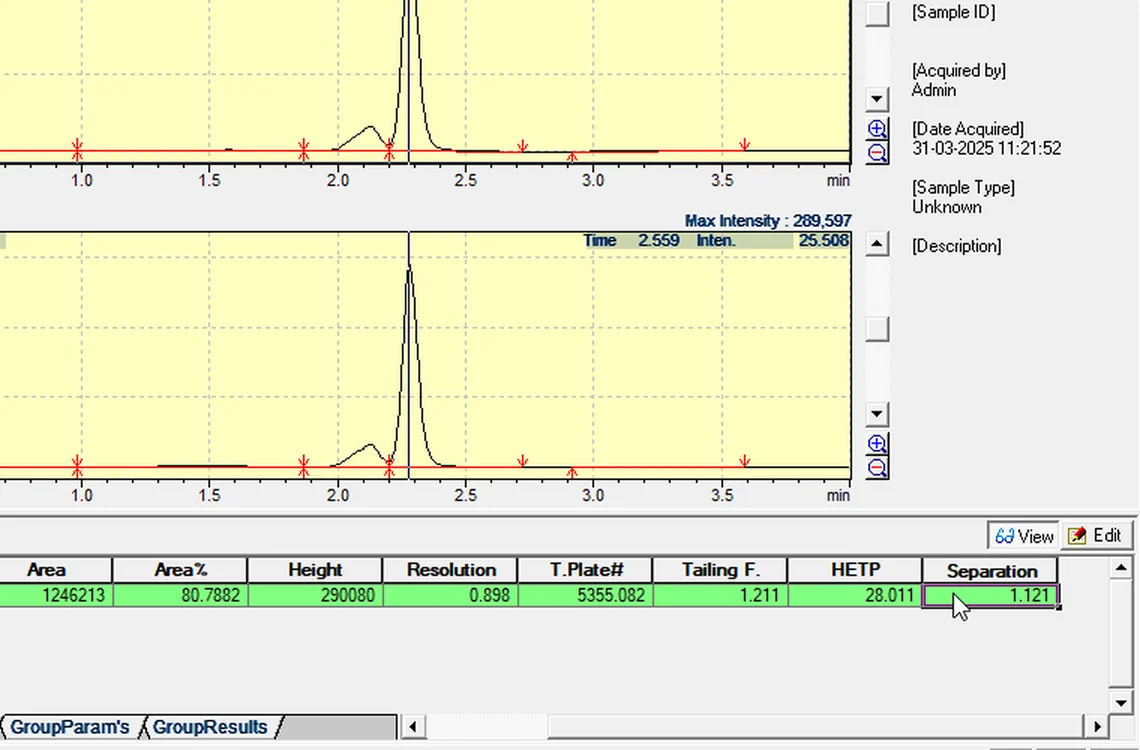The image size is (1140, 750).
Task: Click Resolution cell value 0.898
Action: point(451,595)
